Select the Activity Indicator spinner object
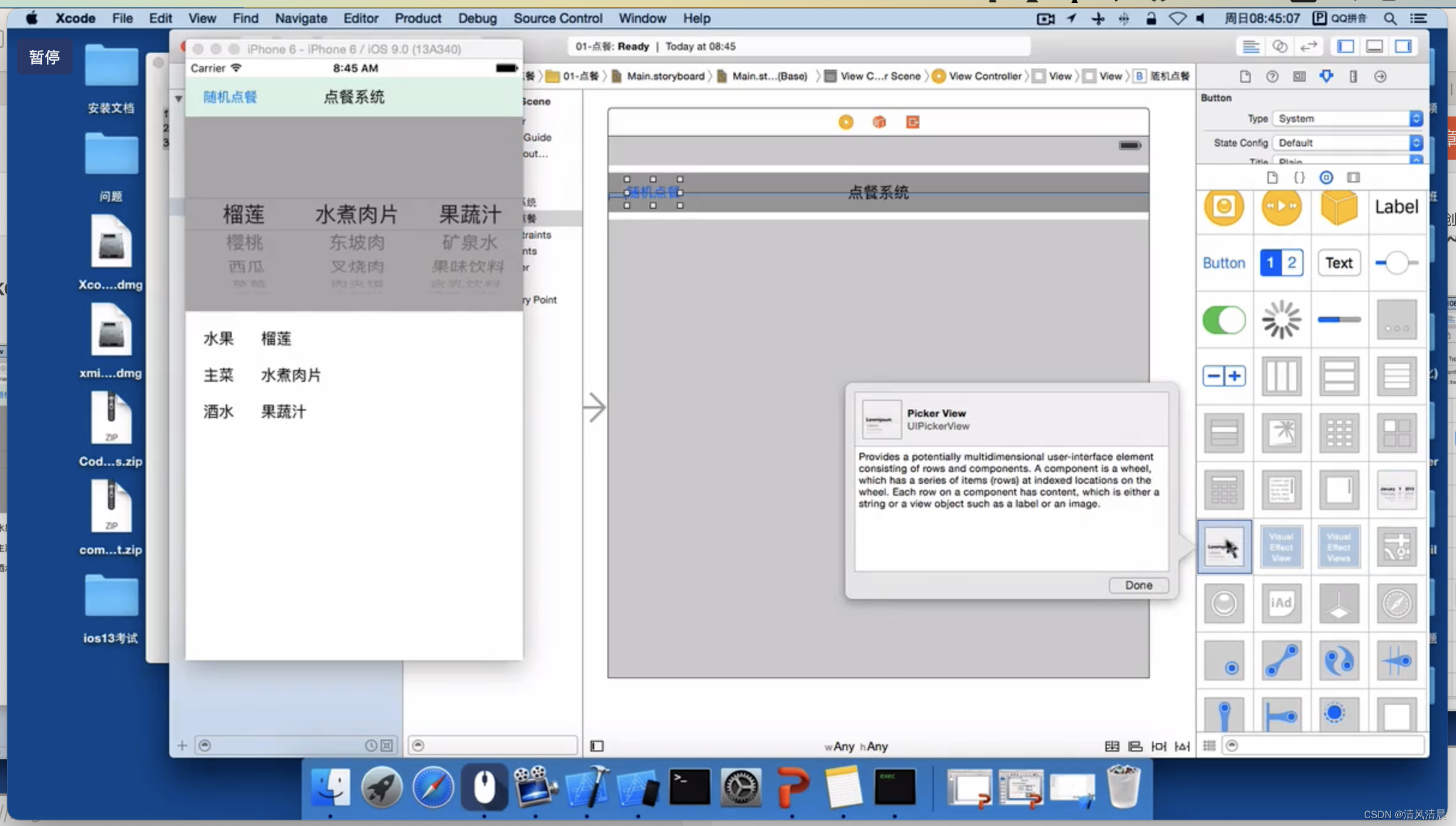Viewport: 1456px width, 826px height. pos(1281,319)
